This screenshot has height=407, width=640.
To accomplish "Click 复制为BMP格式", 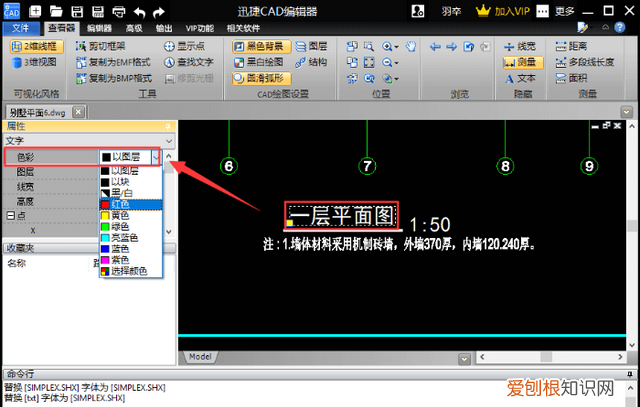I will (x=114, y=78).
